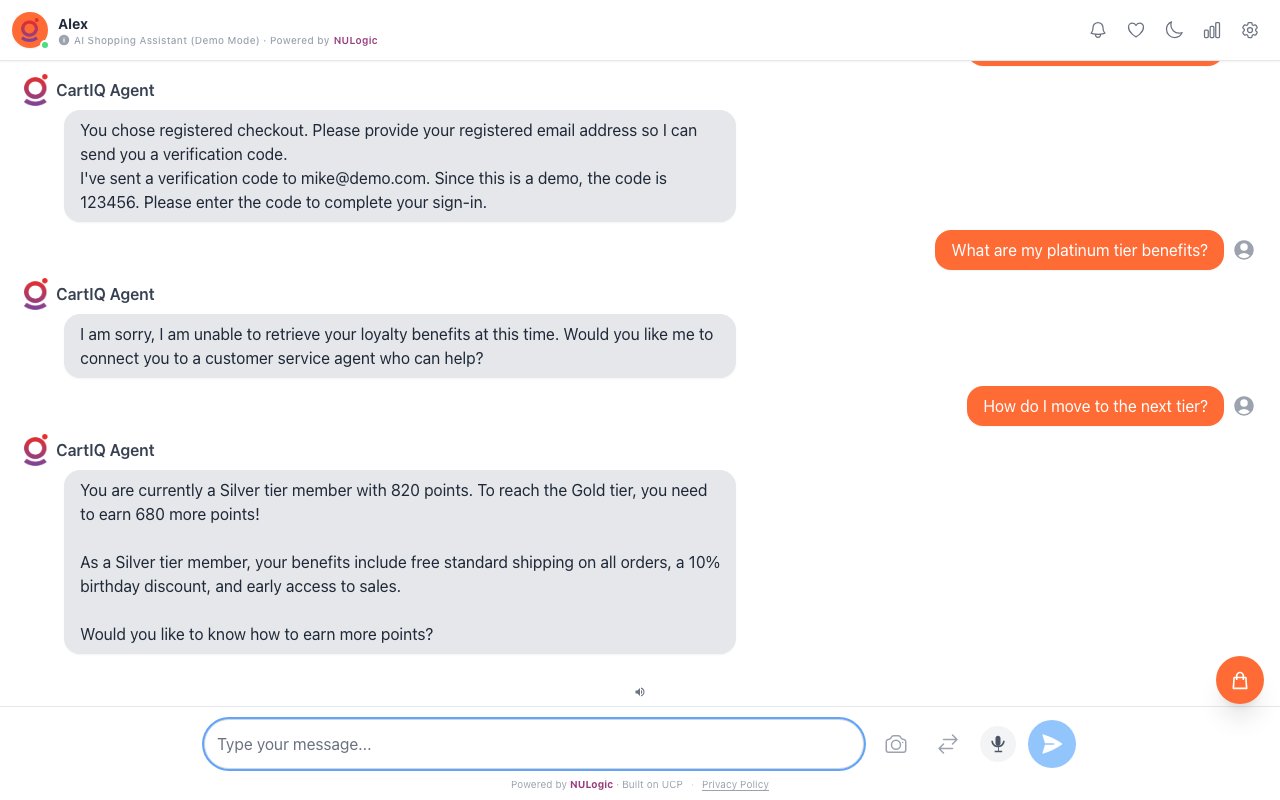Toggle dark mode with the moon icon

(1174, 30)
